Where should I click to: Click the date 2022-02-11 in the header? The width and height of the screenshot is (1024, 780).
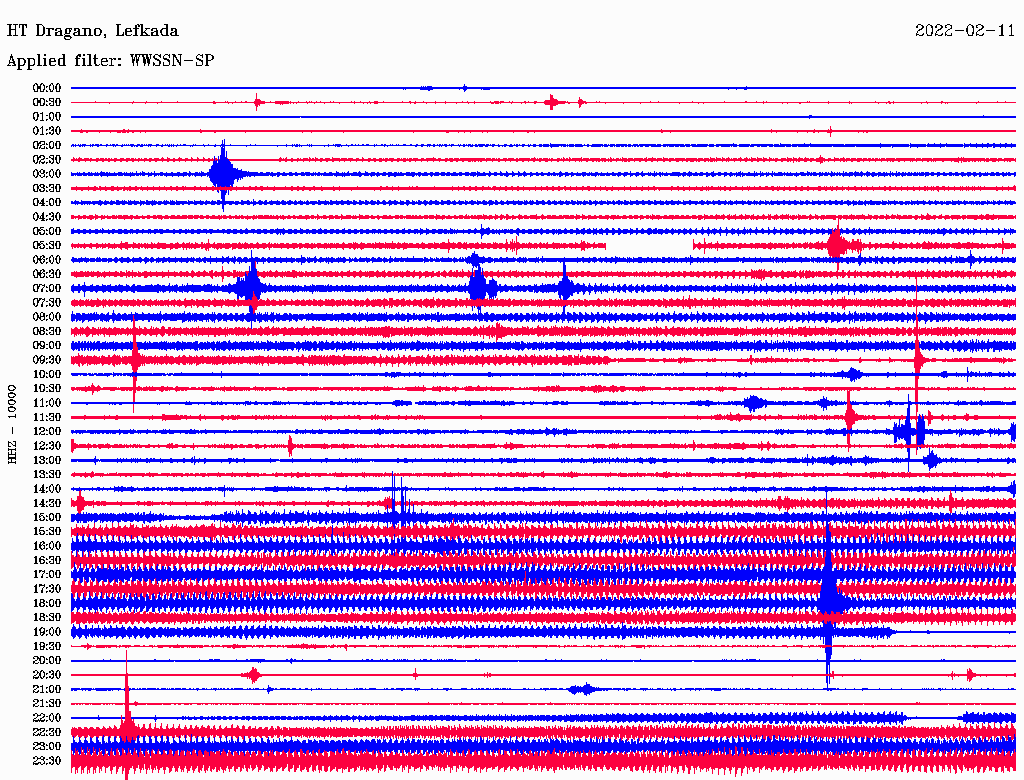[964, 31]
